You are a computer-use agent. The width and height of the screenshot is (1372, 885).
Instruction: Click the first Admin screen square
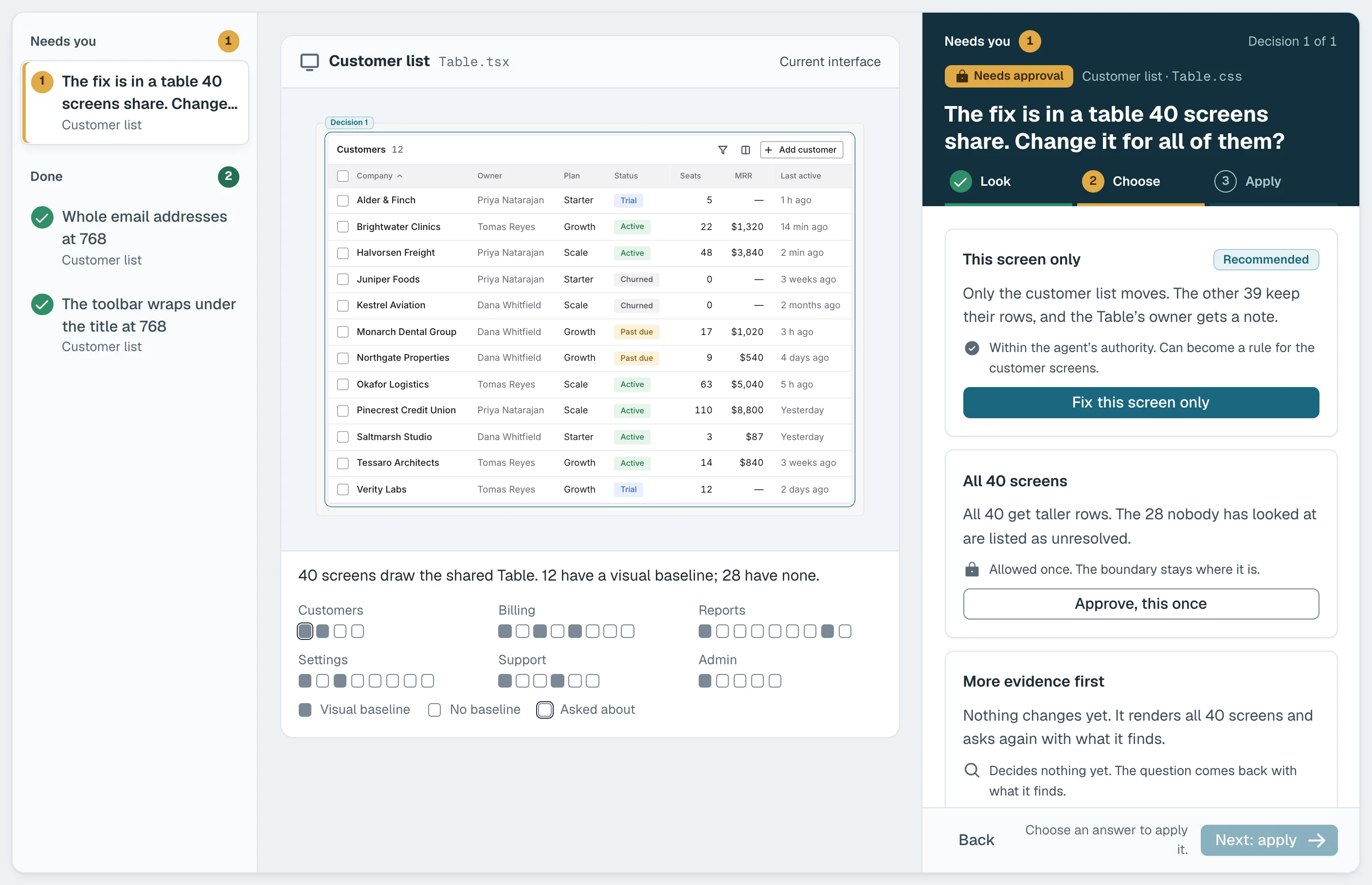point(705,681)
